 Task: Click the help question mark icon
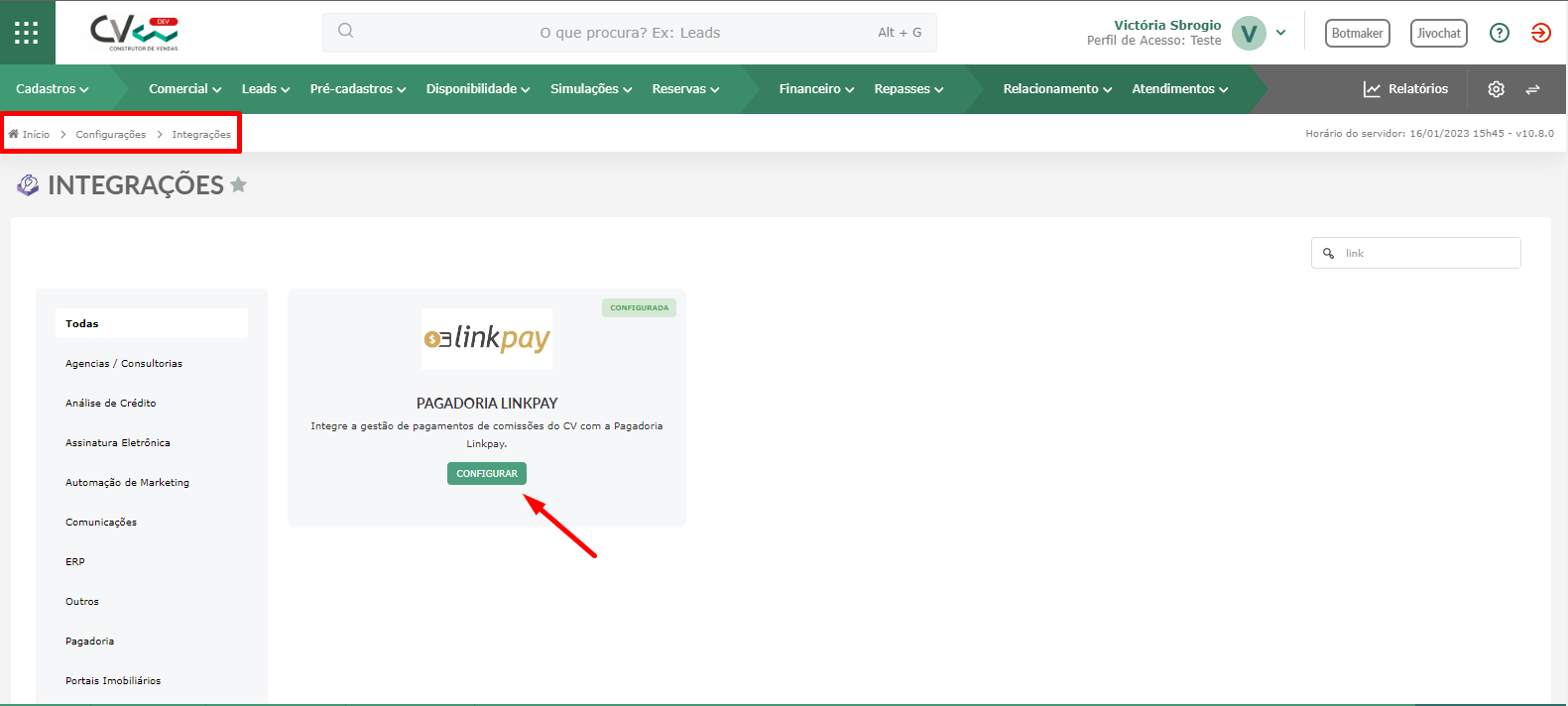pyautogui.click(x=1500, y=33)
